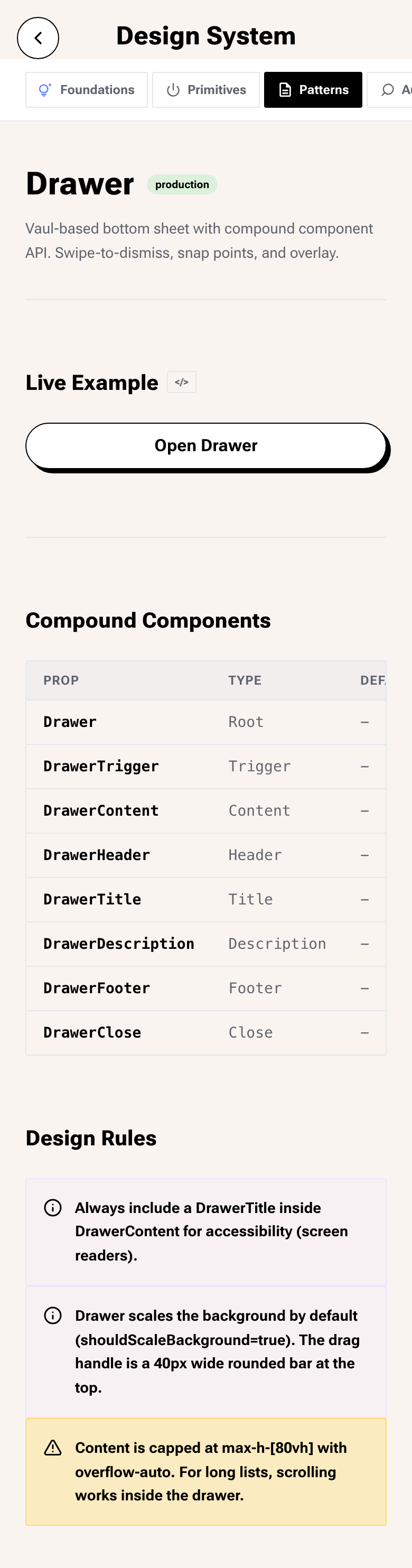412x1568 pixels.
Task: Switch to the Foundations tab
Action: click(x=87, y=90)
